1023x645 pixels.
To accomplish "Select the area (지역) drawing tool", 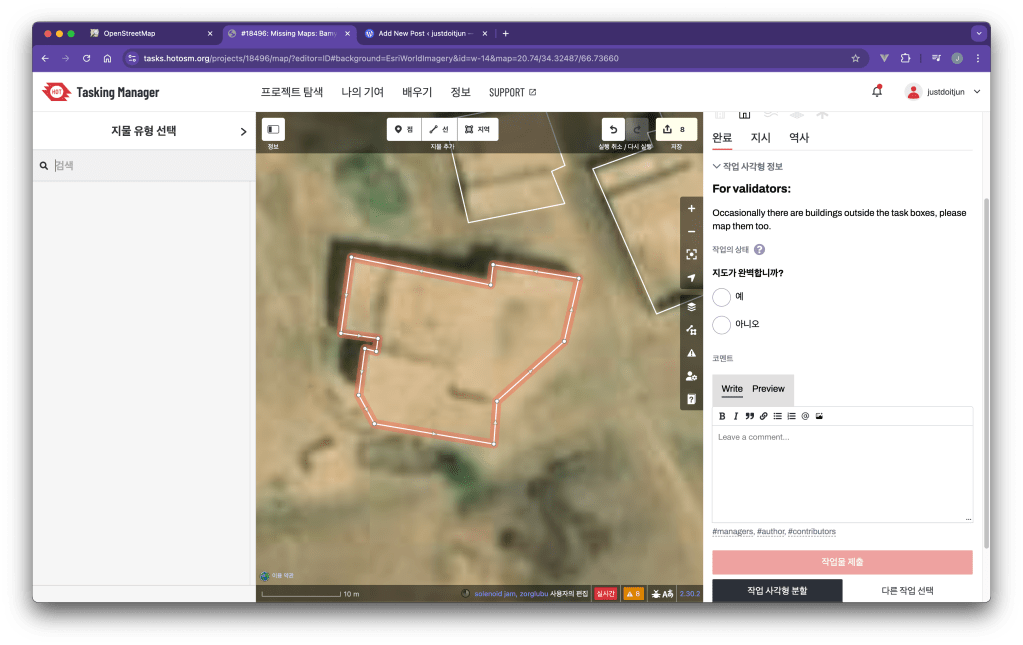I will tap(477, 129).
